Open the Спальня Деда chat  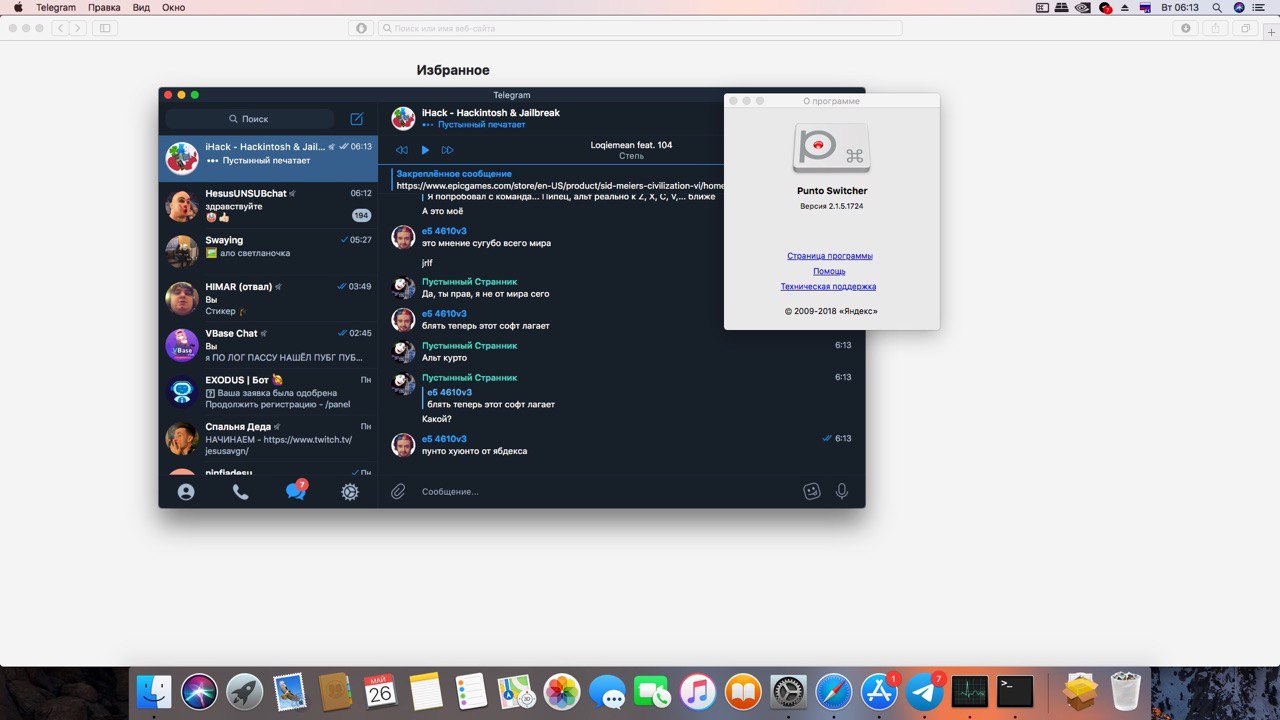tap(268, 438)
